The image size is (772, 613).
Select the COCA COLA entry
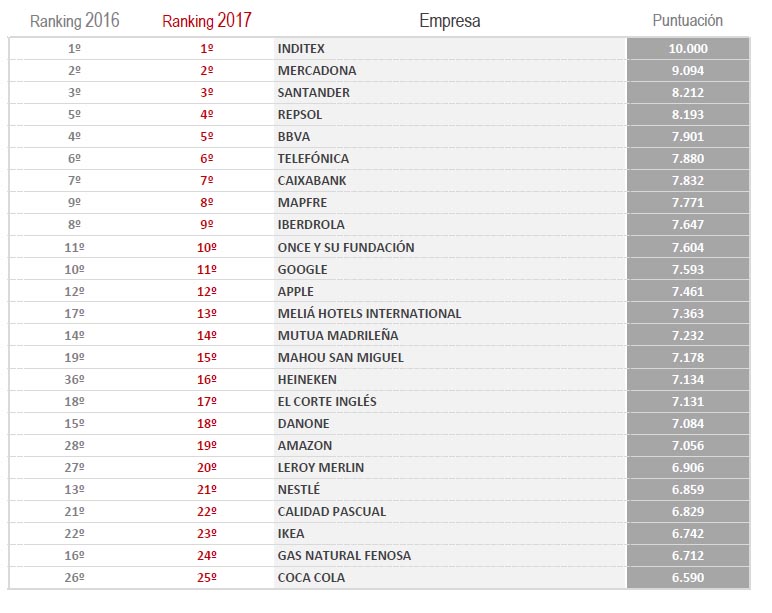[311, 577]
